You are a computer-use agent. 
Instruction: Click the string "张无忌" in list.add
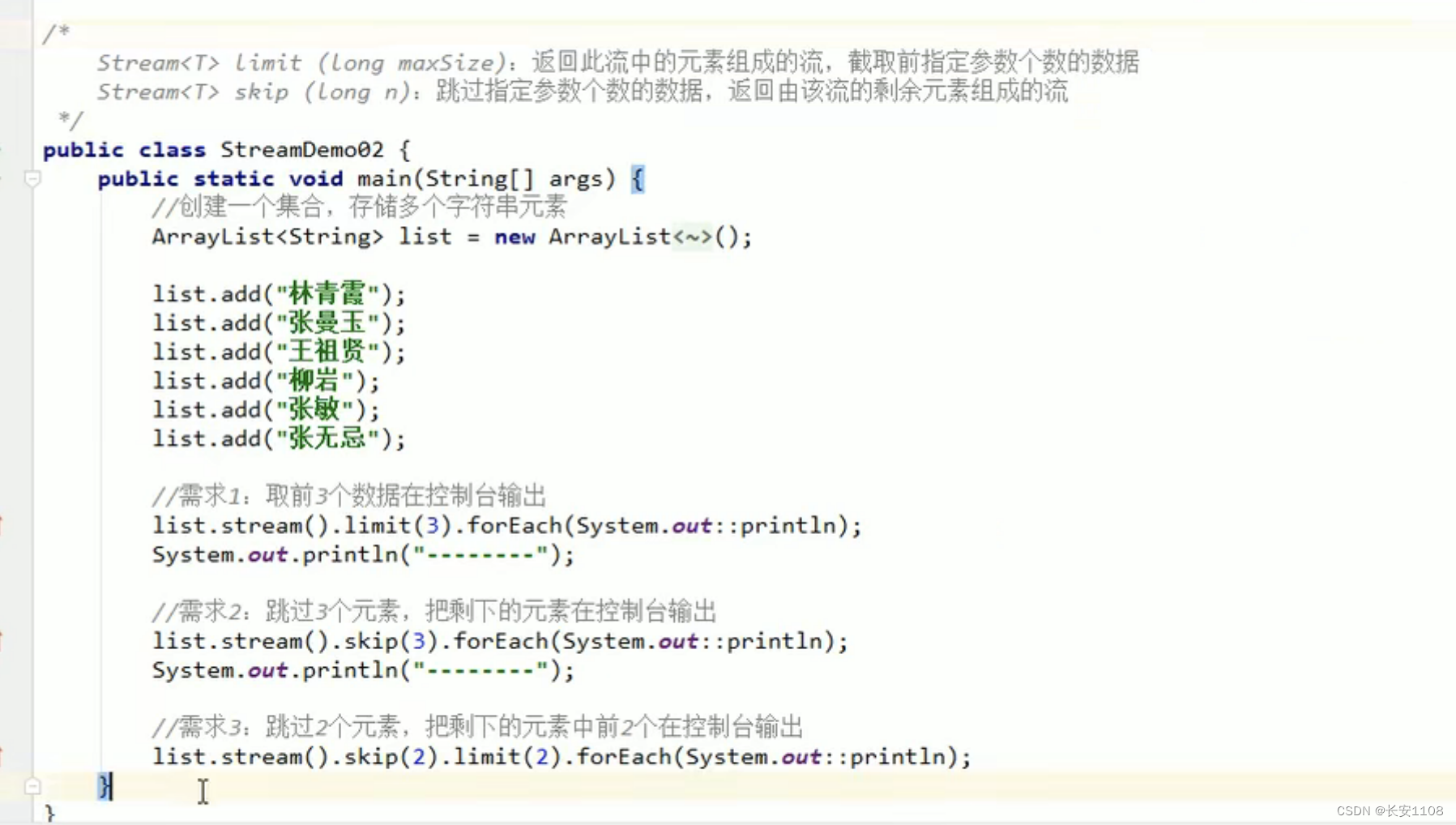tap(327, 438)
